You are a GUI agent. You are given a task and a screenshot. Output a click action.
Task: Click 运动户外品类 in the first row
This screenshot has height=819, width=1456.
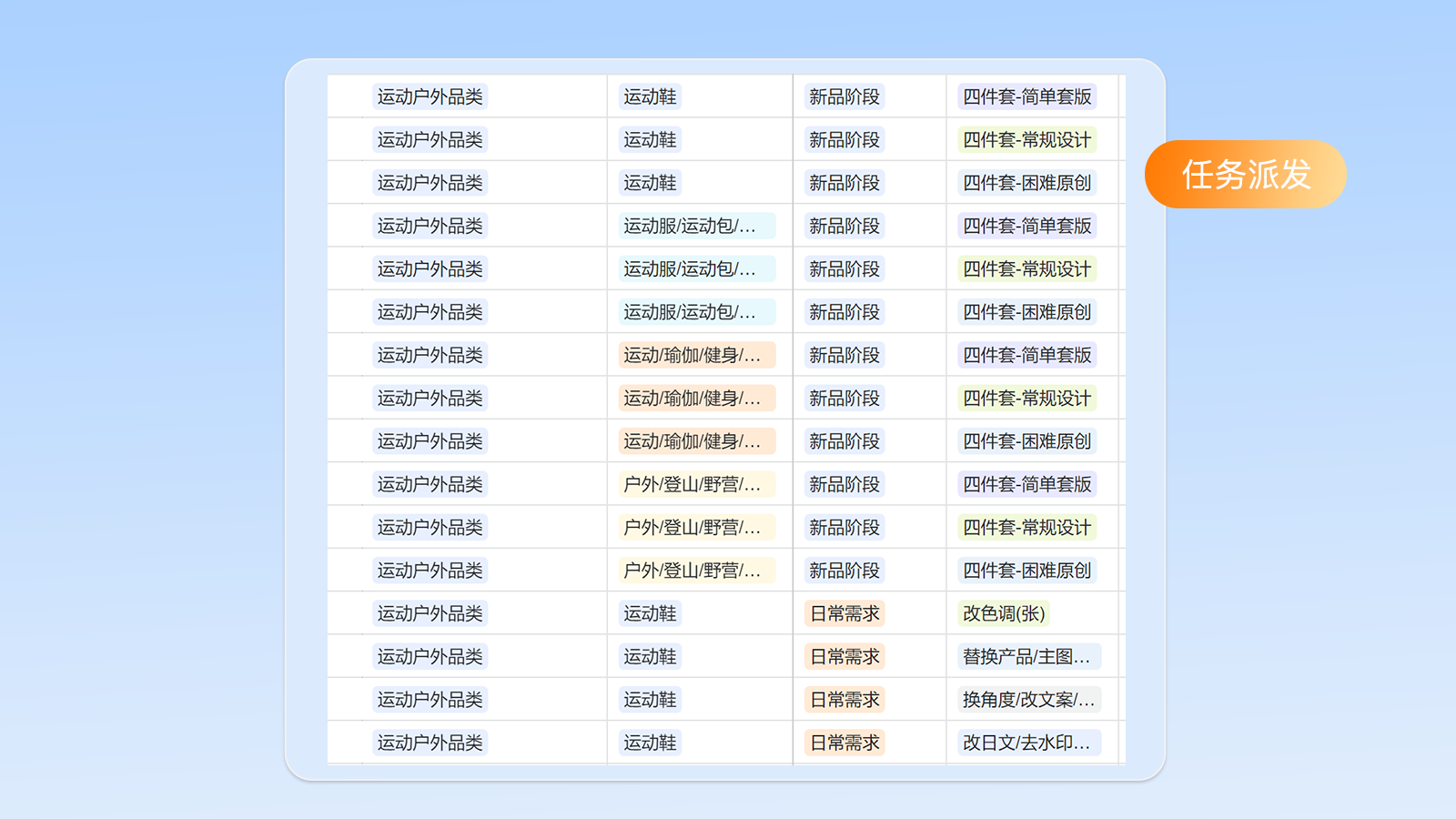tap(430, 96)
